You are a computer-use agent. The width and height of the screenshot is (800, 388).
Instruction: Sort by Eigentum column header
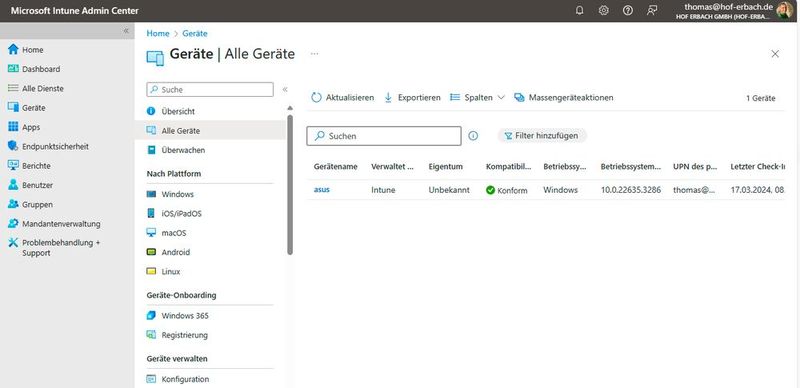pyautogui.click(x=445, y=167)
